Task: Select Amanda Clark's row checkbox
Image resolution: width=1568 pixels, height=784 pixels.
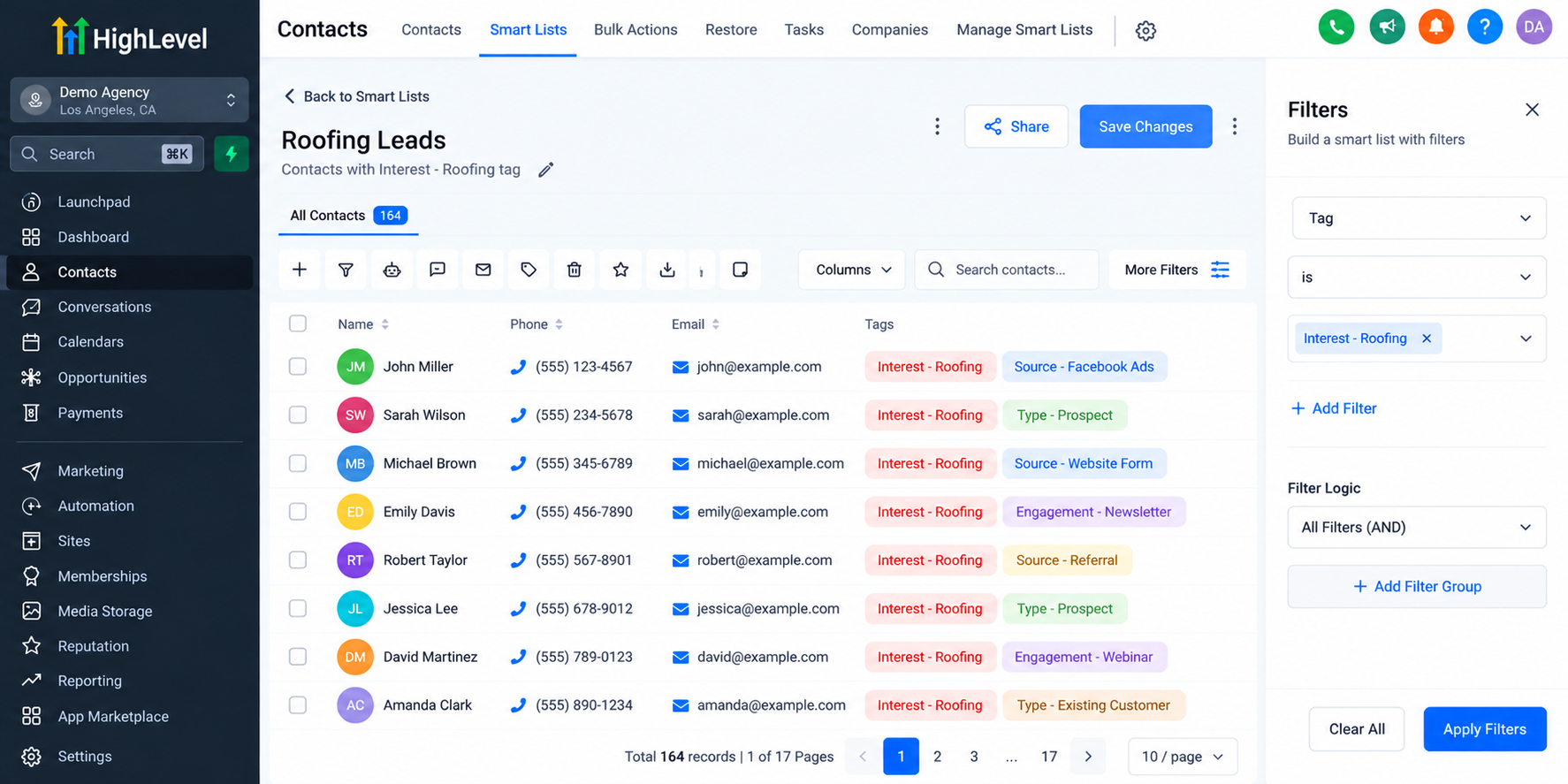Action: click(298, 705)
